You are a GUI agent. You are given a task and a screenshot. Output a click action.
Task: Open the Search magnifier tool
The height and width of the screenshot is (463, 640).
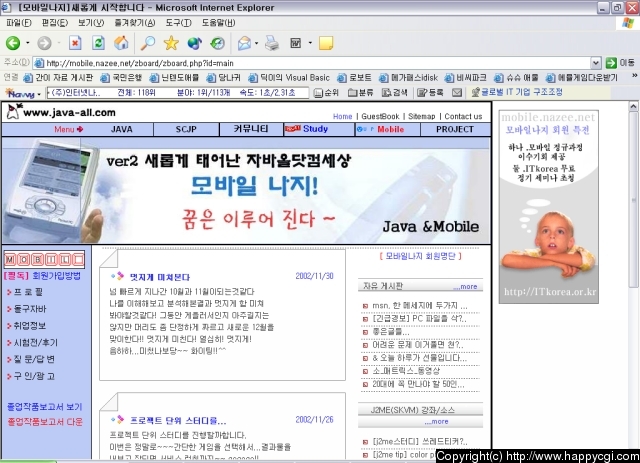pos(147,43)
